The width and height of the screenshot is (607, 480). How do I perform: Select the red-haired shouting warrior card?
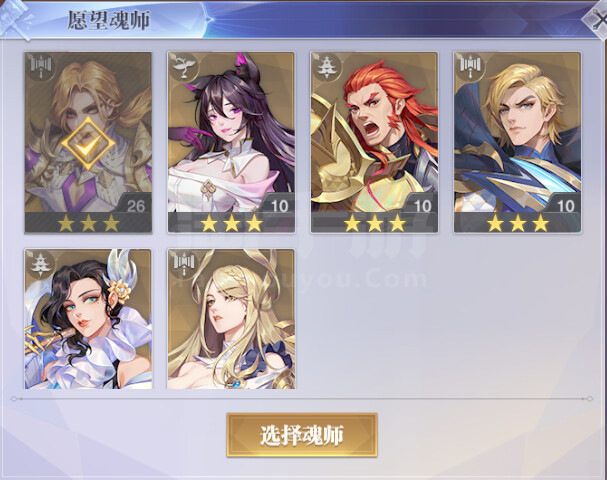374,142
